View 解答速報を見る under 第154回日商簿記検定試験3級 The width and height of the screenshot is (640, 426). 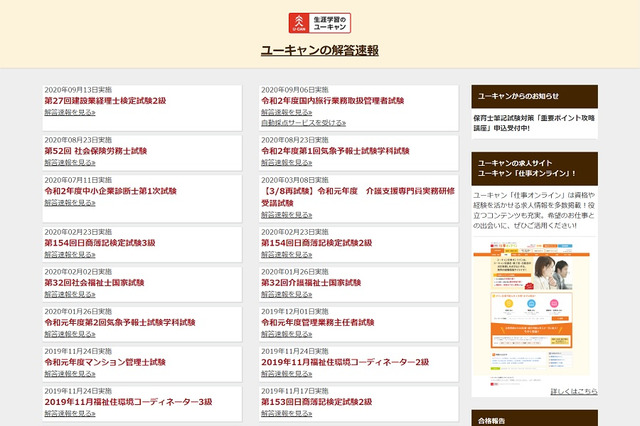click(x=70, y=254)
